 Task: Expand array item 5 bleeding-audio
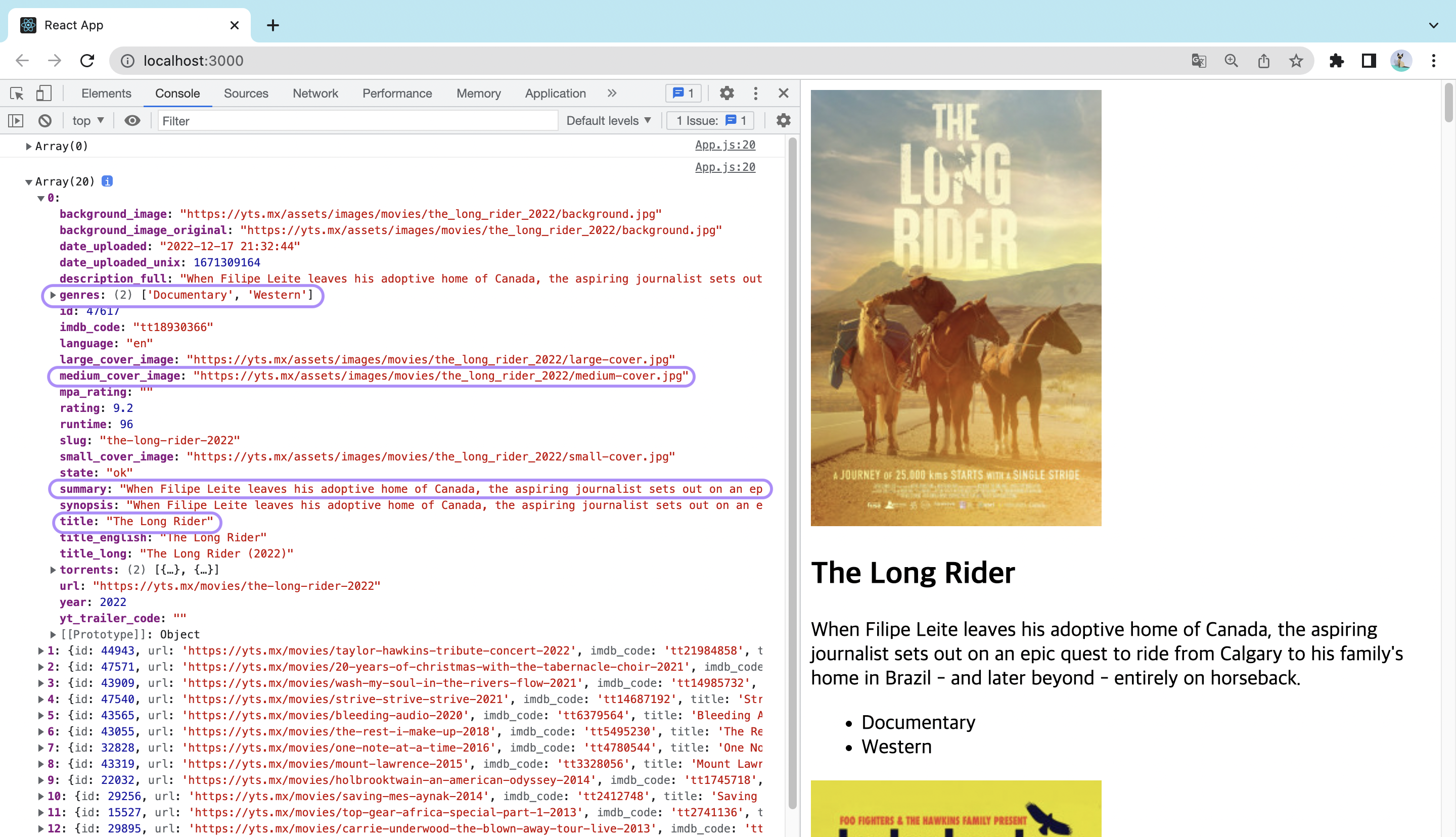(x=41, y=715)
